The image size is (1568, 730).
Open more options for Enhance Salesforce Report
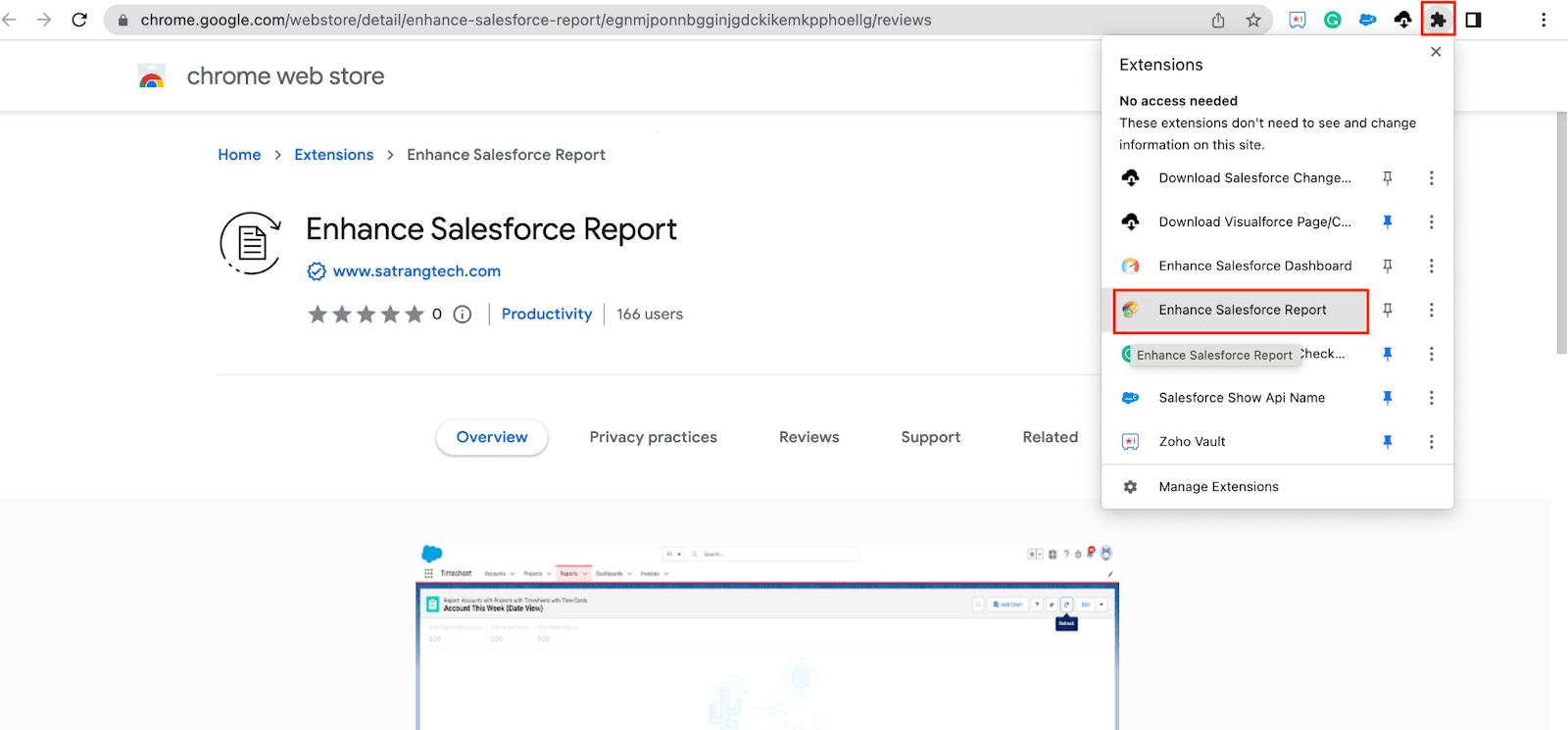(1431, 310)
